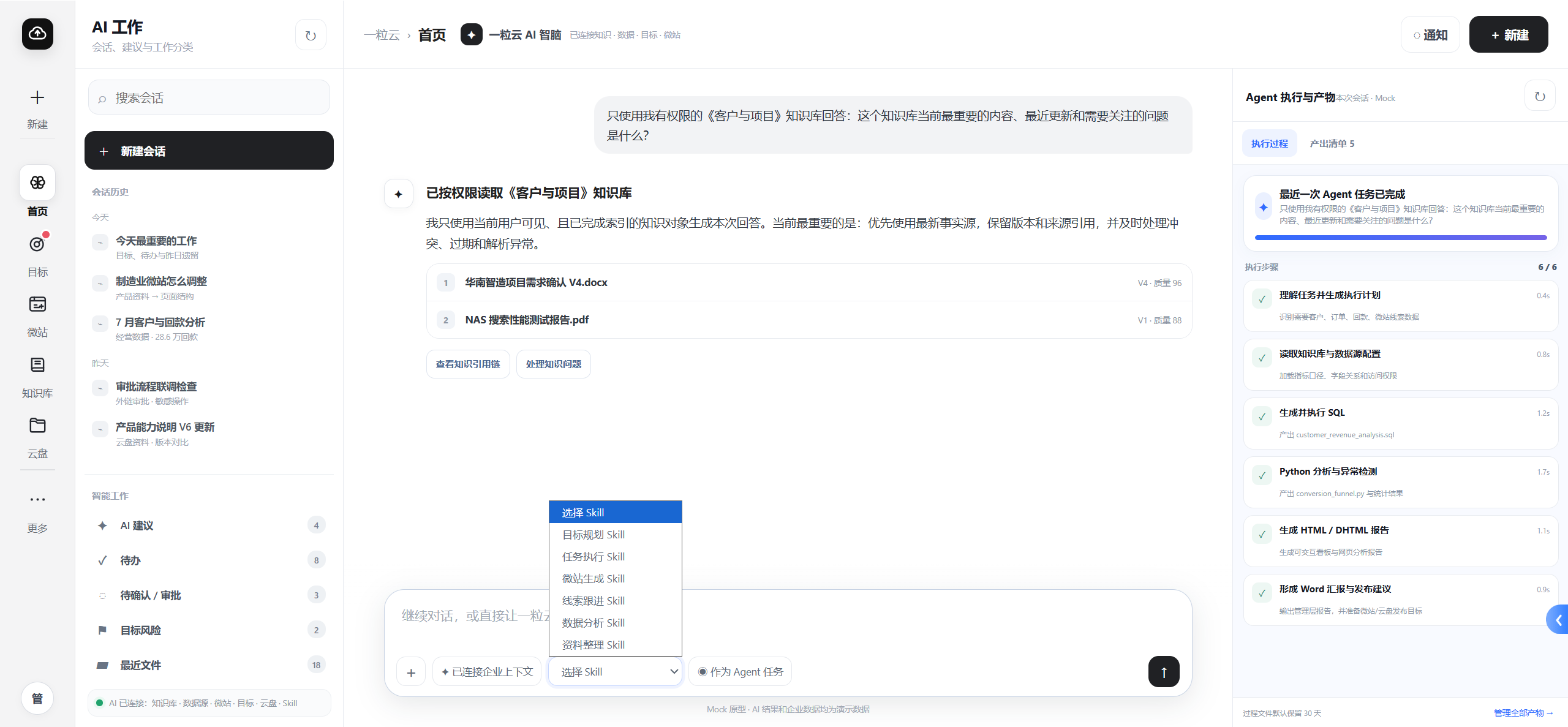Click the attach plus icon in composer
Viewport: 1568px width, 727px height.
(x=411, y=672)
